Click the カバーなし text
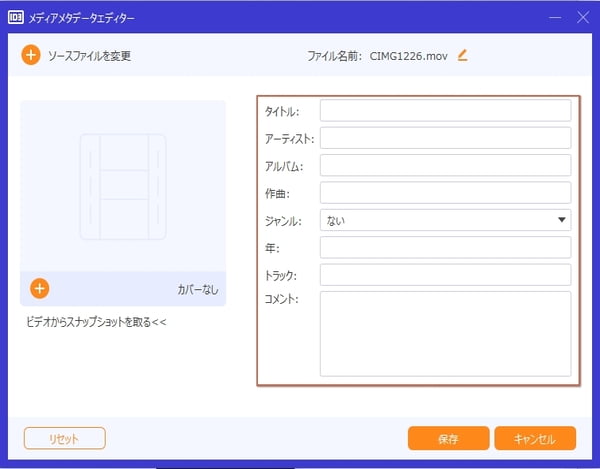The width and height of the screenshot is (600, 469). click(197, 289)
